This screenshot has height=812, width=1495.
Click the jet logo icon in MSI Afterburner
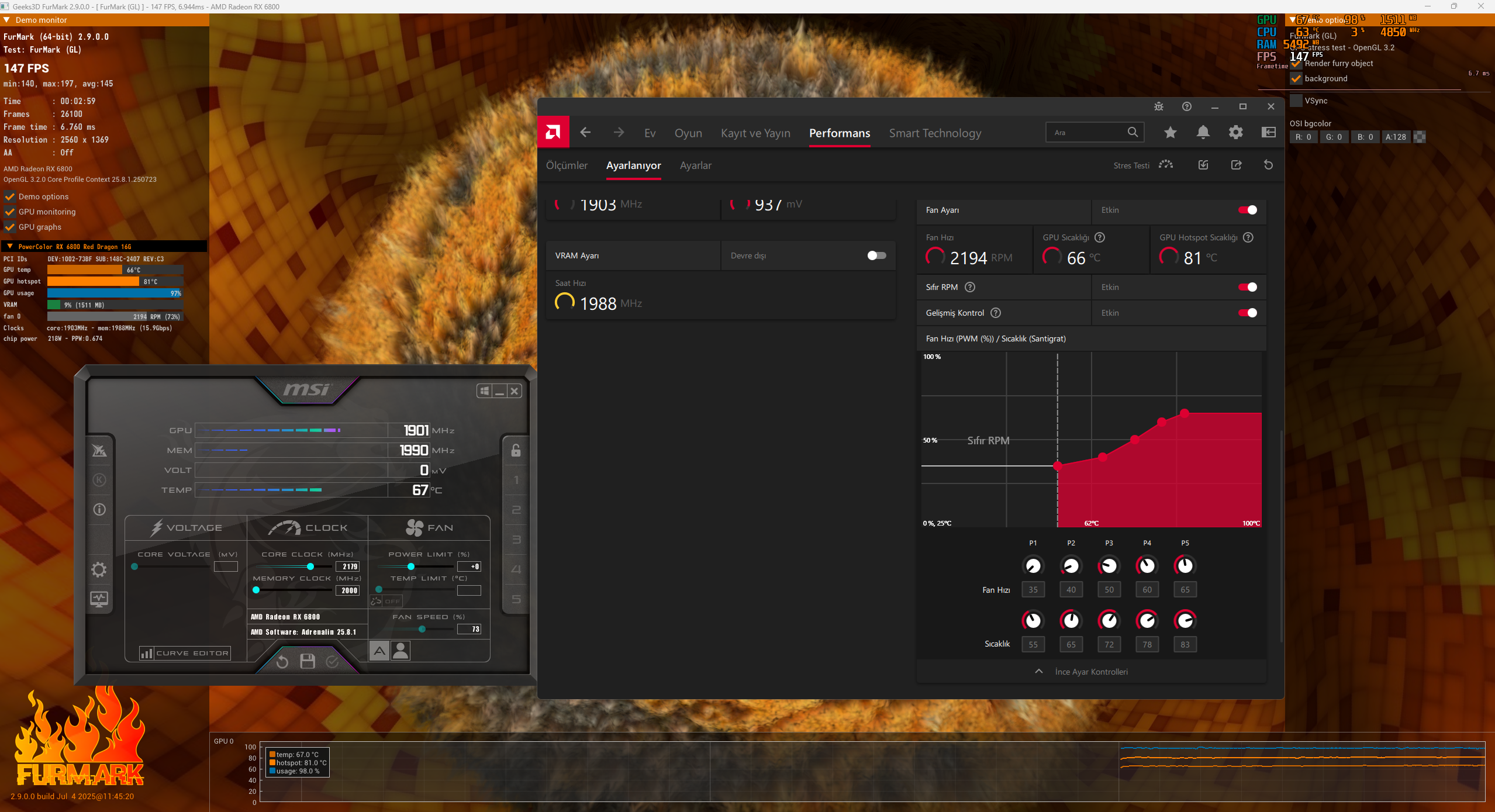coord(99,450)
